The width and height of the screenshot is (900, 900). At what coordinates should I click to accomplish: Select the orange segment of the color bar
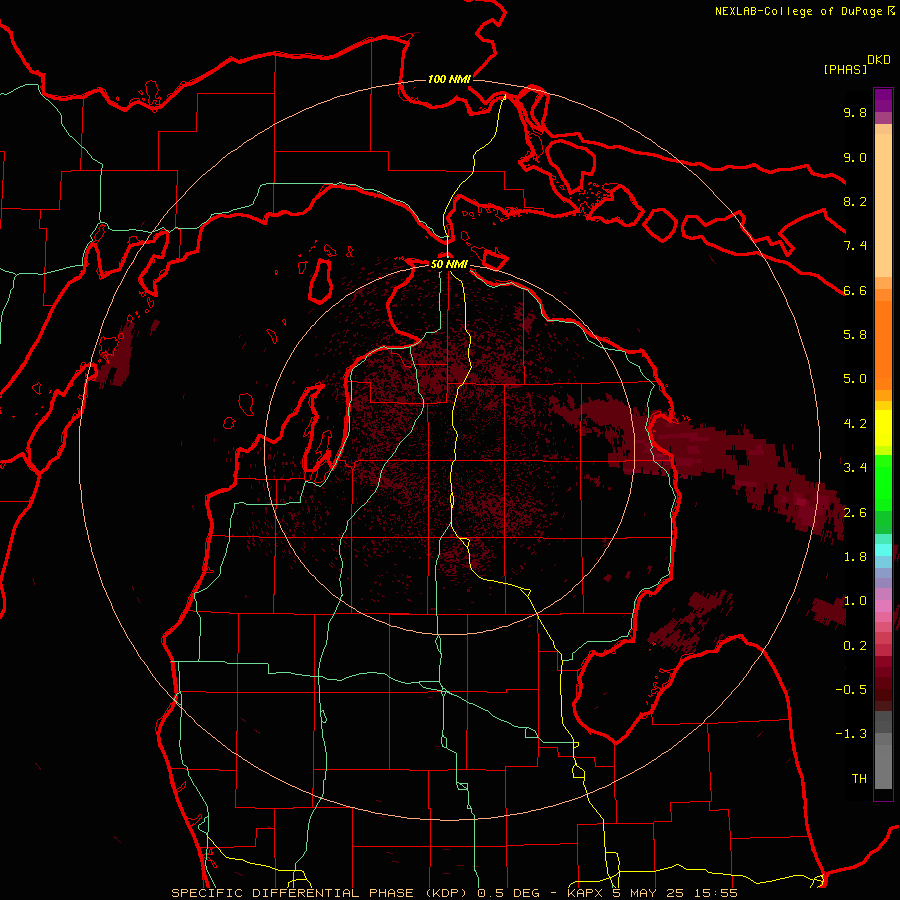(883, 344)
